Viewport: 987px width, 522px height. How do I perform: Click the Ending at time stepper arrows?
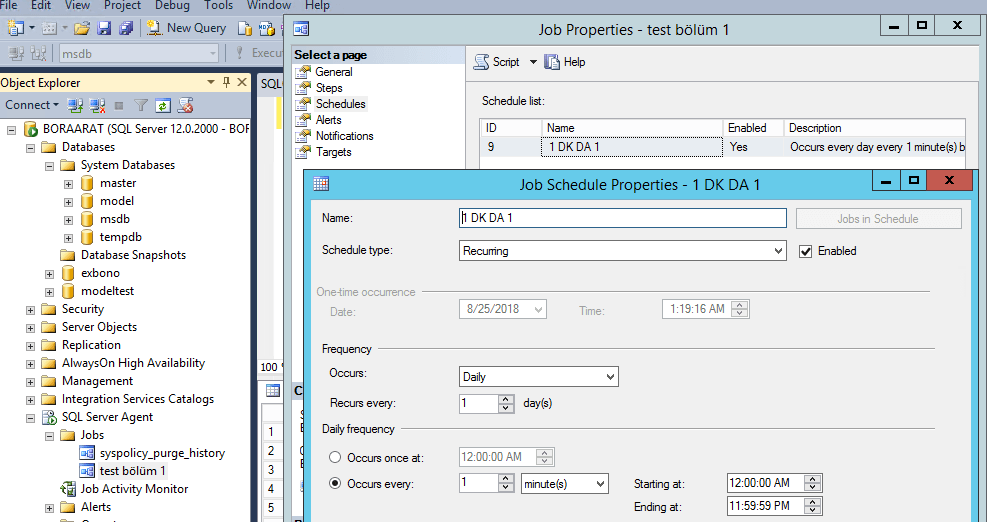coord(814,506)
